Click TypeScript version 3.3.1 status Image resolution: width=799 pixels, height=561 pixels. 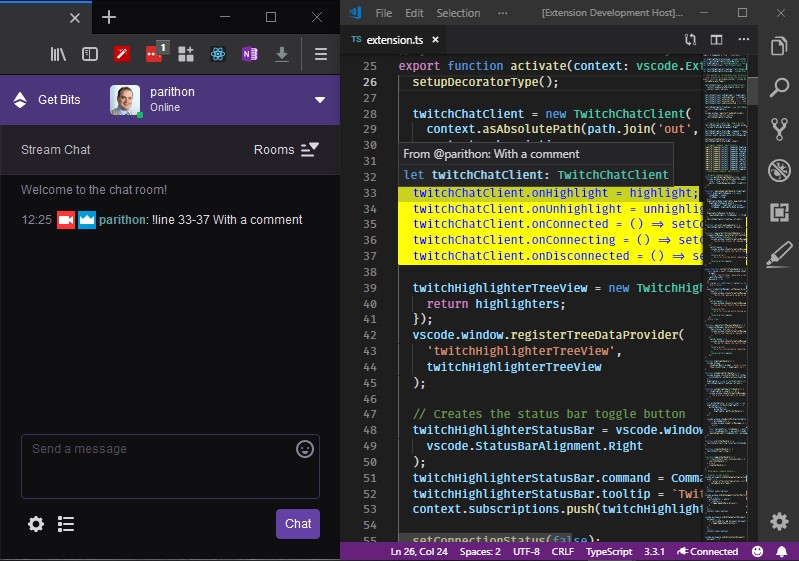click(654, 551)
